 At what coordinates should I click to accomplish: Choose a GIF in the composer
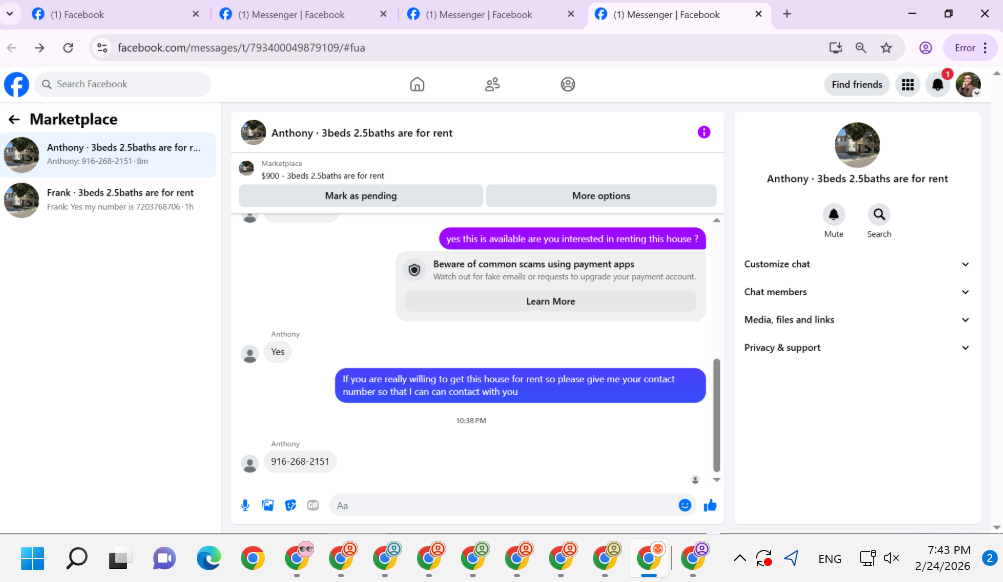tap(313, 505)
